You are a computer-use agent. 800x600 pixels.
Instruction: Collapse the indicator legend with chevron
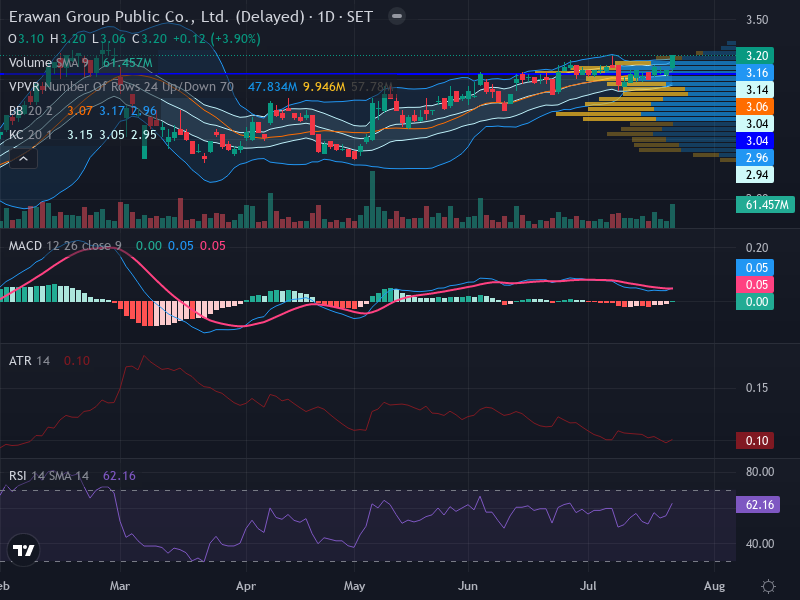coord(23,159)
